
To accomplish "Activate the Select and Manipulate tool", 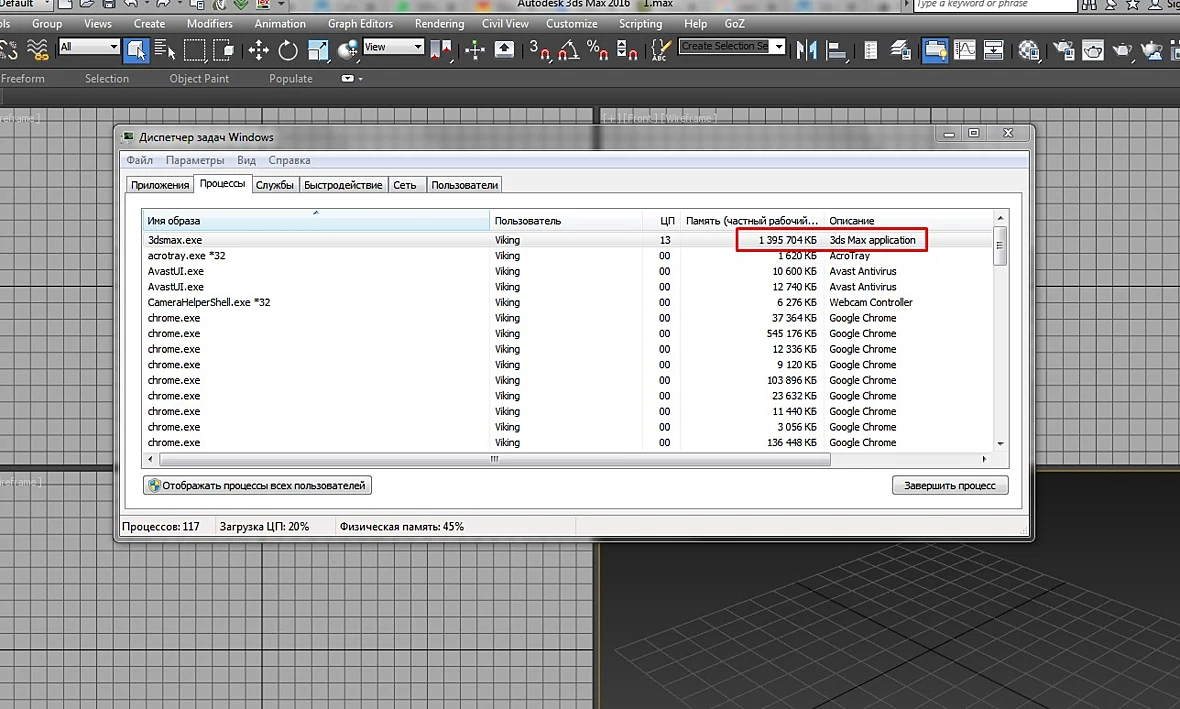I will [x=475, y=50].
